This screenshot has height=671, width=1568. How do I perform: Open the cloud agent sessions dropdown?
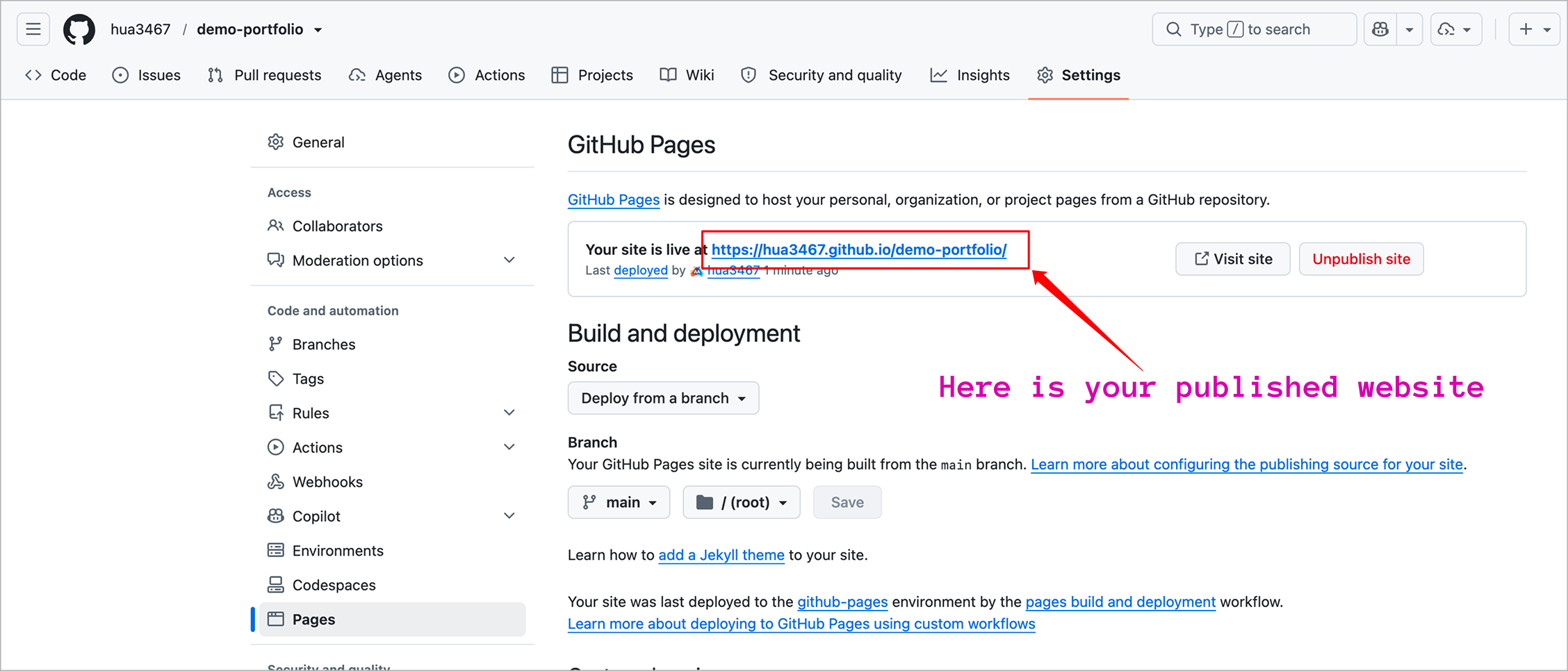tap(1456, 29)
